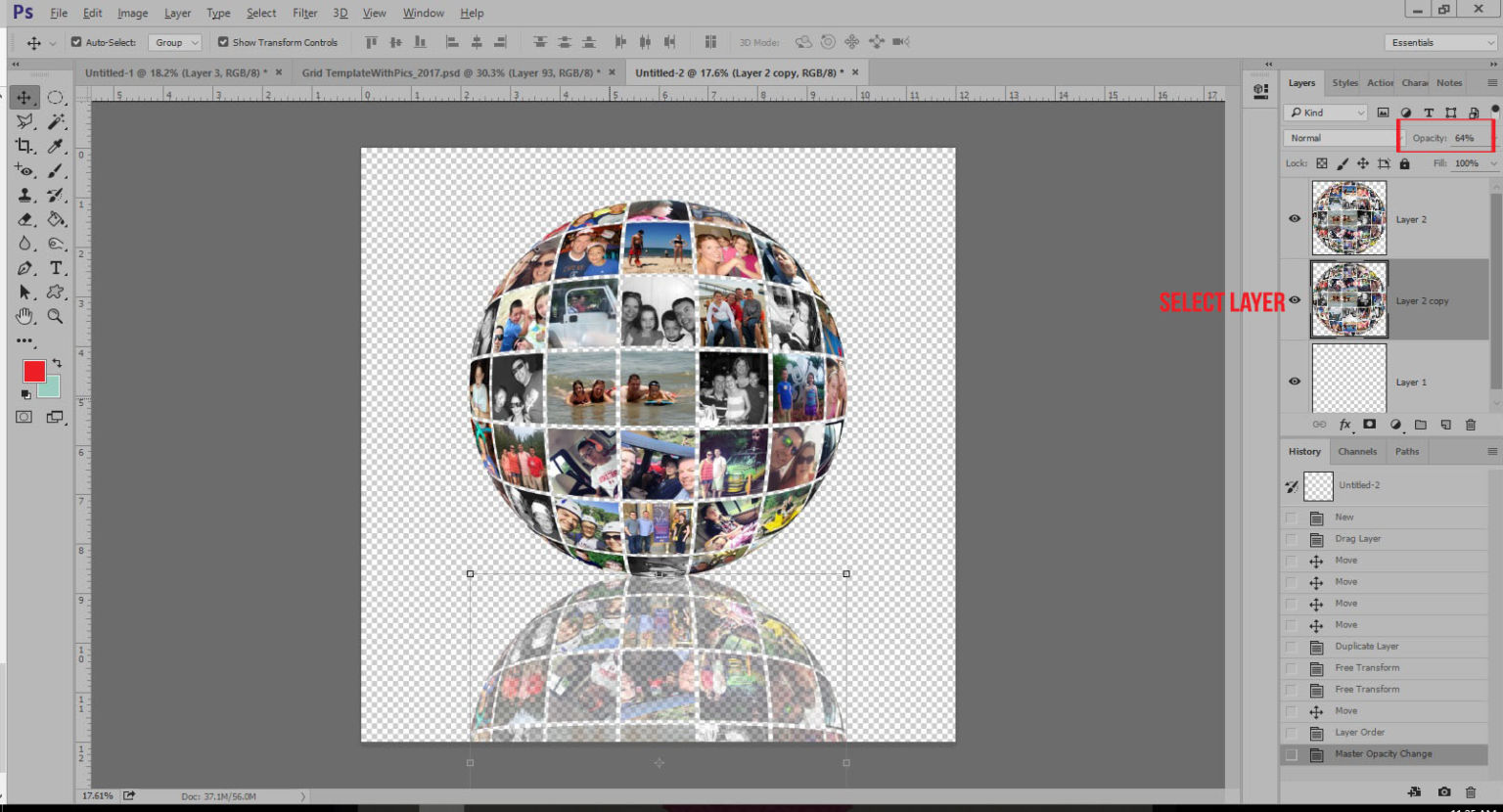
Task: Click the fx layer style icon
Action: pos(1345,424)
